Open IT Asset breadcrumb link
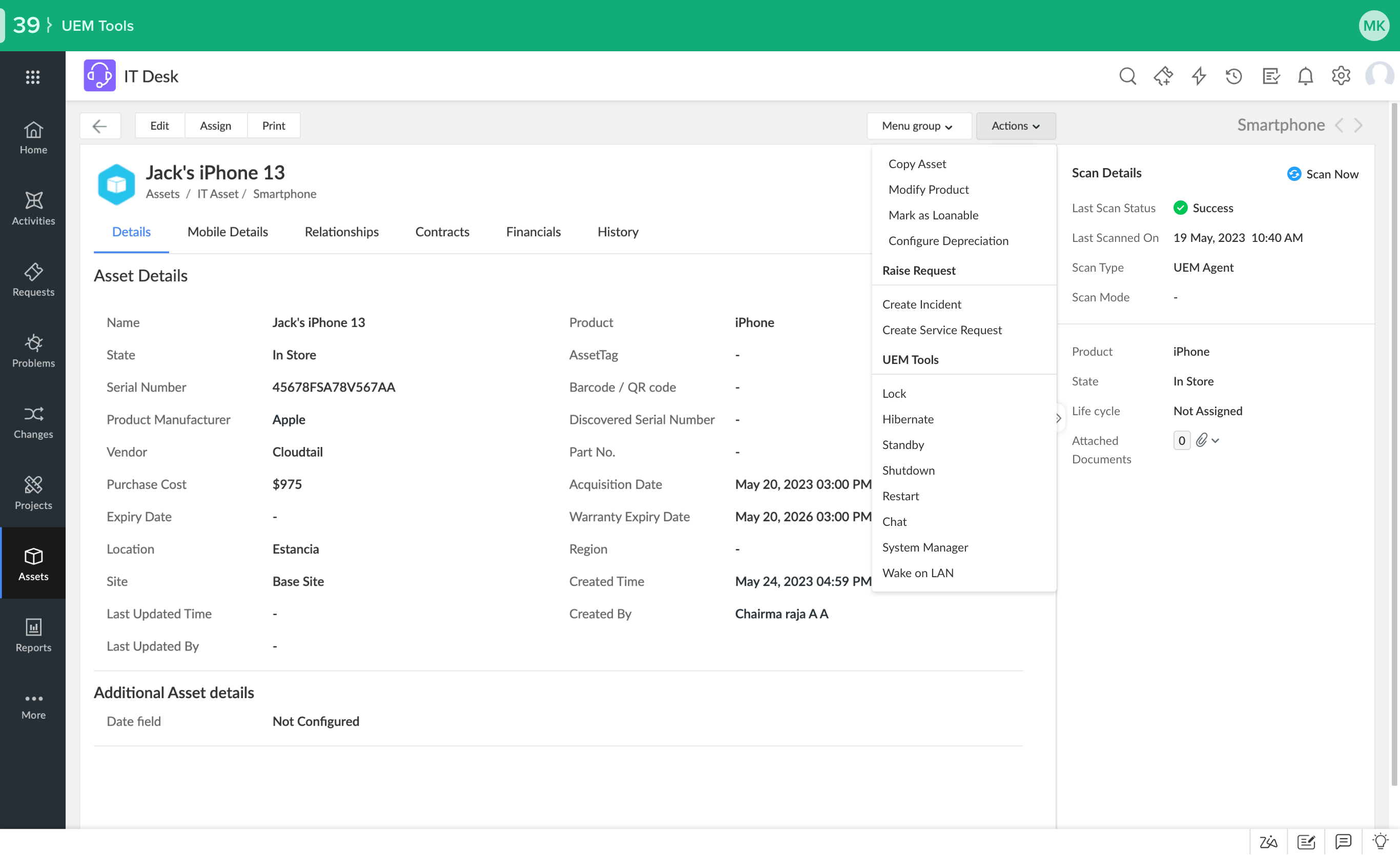The height and width of the screenshot is (855, 1400). coord(218,194)
